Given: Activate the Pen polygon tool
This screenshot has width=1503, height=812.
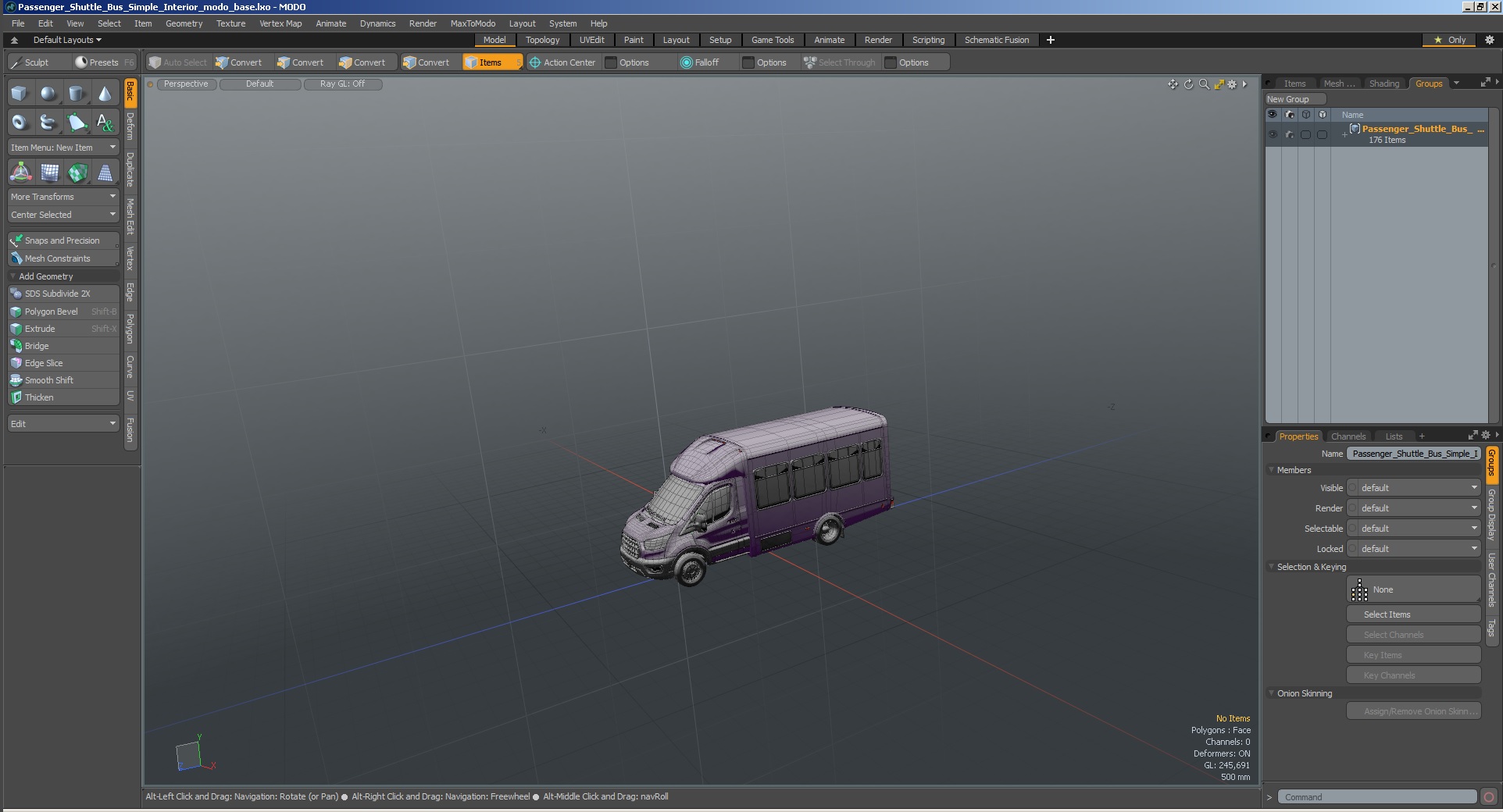Looking at the screenshot, I should point(77,122).
